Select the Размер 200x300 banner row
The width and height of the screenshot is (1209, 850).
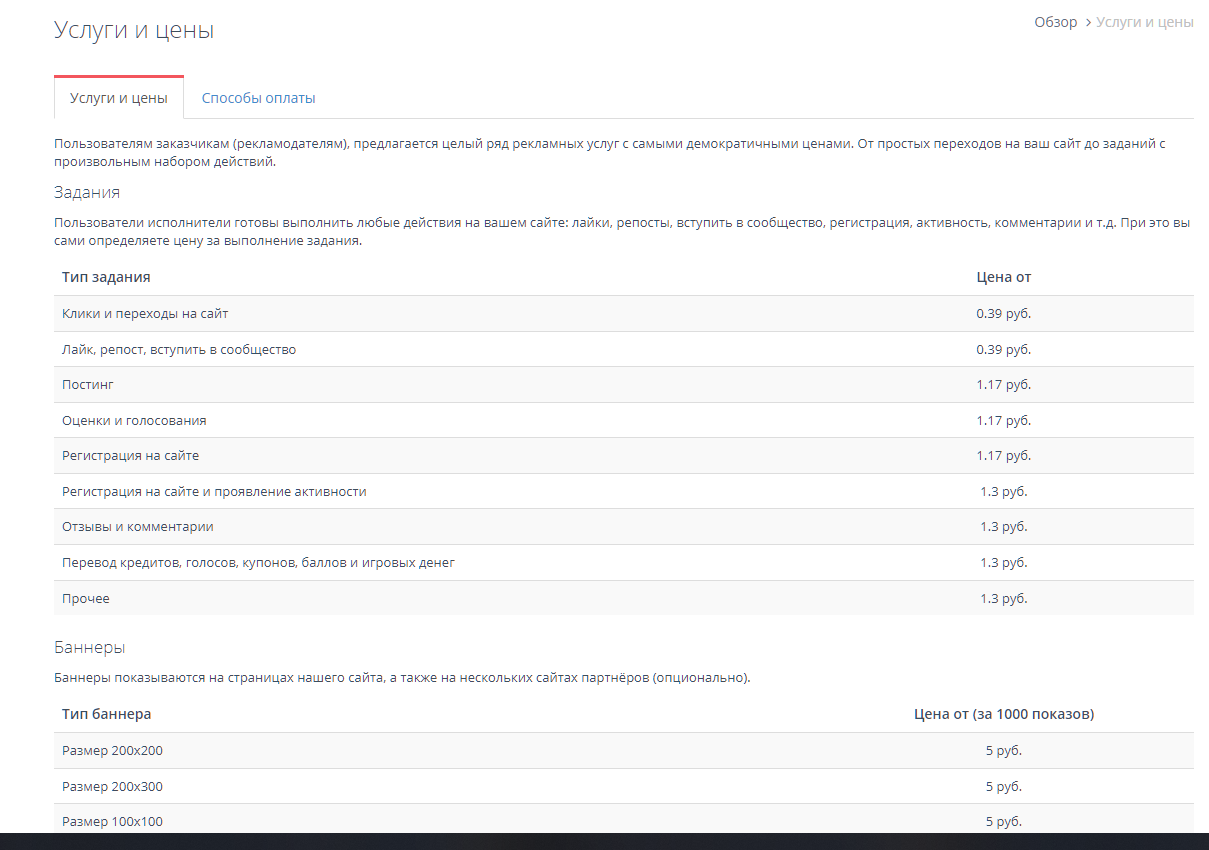(x=624, y=787)
